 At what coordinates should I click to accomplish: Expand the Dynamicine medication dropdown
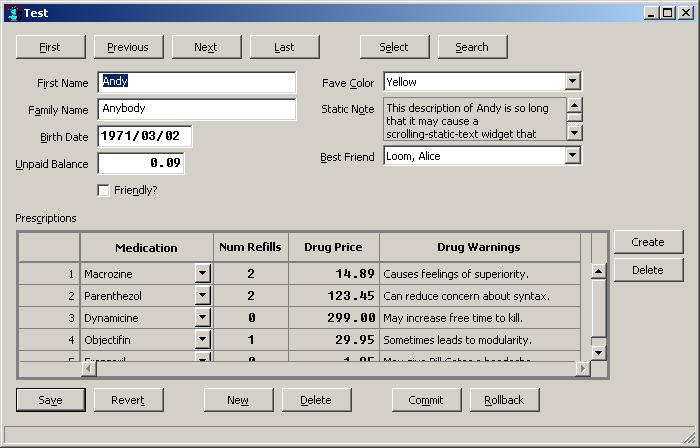pos(203,318)
